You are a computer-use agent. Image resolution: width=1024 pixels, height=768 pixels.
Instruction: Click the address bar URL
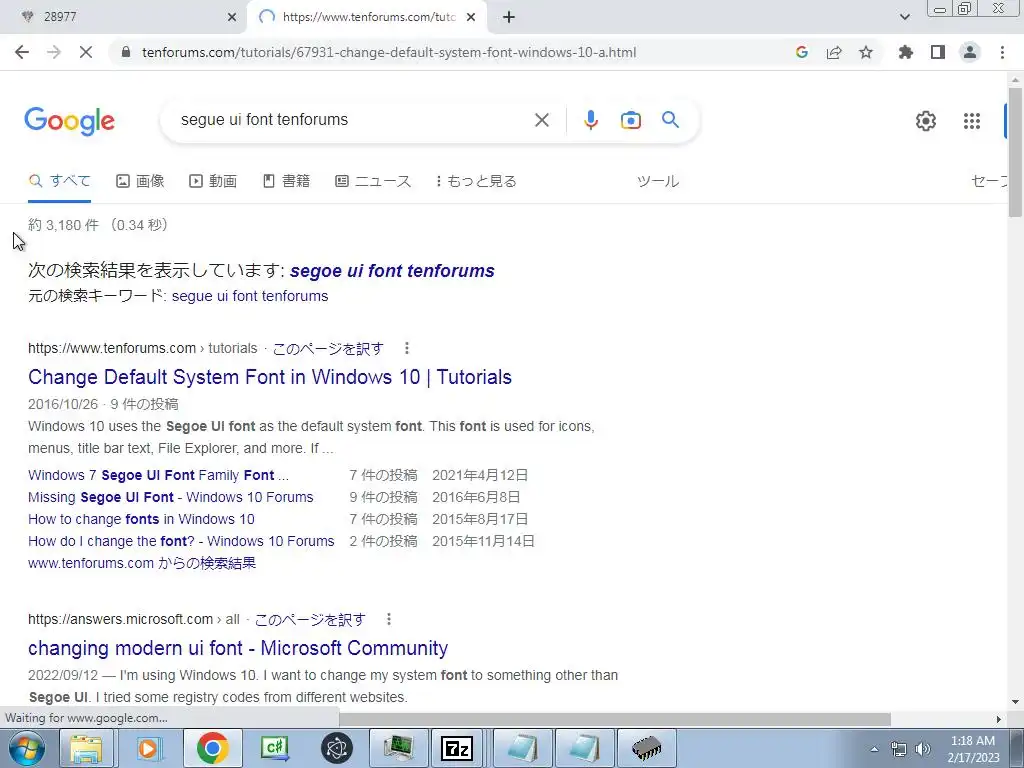pos(389,52)
